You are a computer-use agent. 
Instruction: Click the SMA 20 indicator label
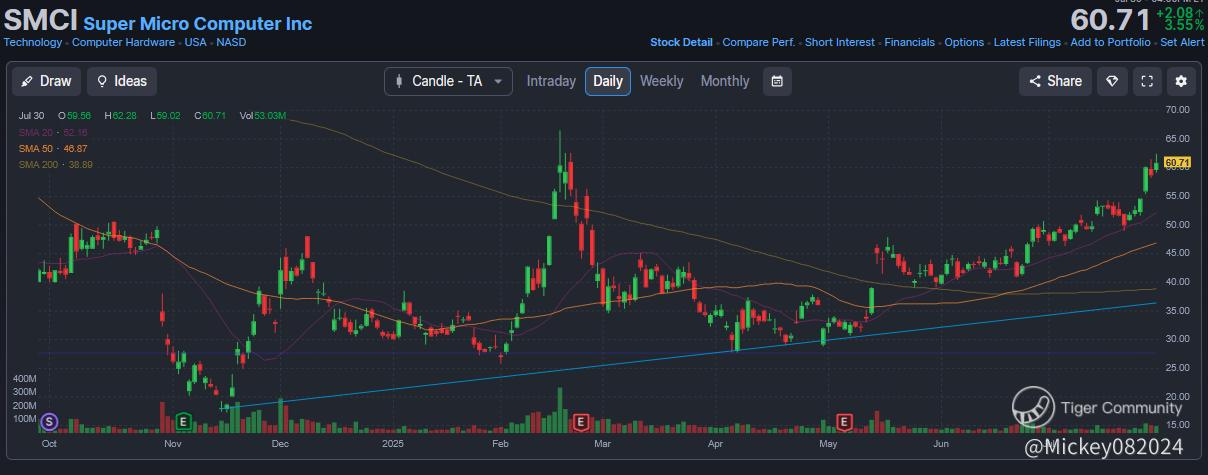click(54, 132)
